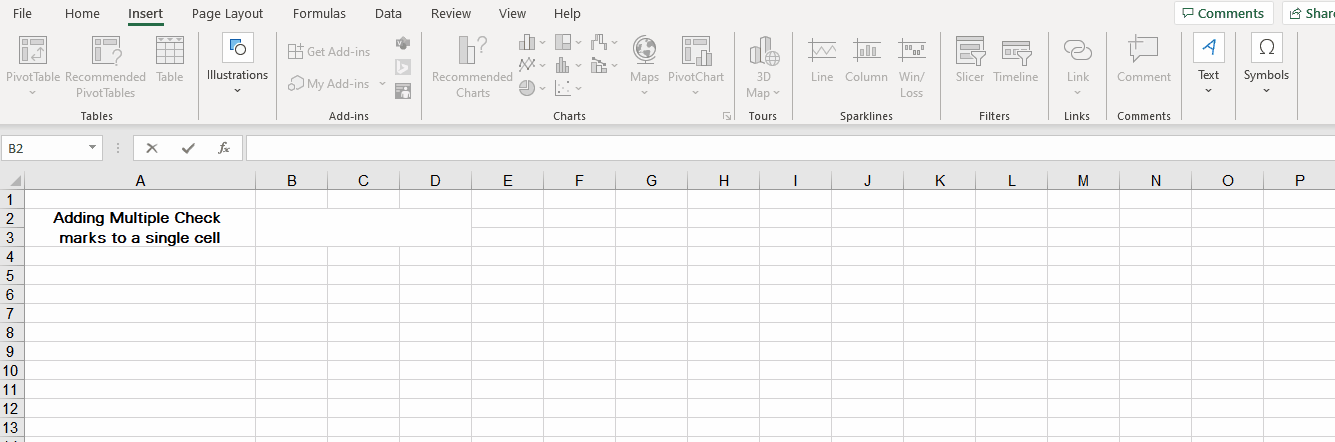Click the Visio Data Visualizer add-in icon
Image resolution: width=1335 pixels, height=442 pixels.
pos(403,44)
